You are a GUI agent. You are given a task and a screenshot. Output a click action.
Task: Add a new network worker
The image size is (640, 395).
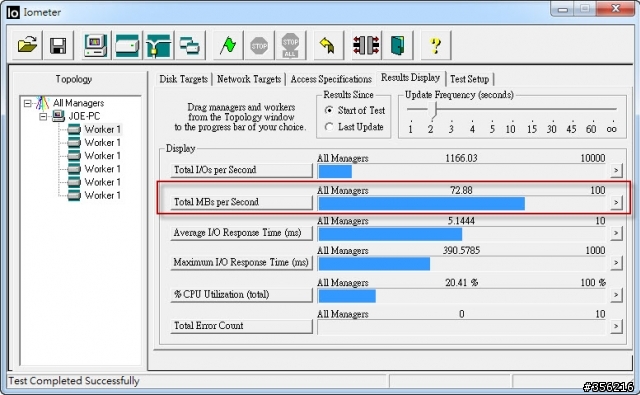158,45
